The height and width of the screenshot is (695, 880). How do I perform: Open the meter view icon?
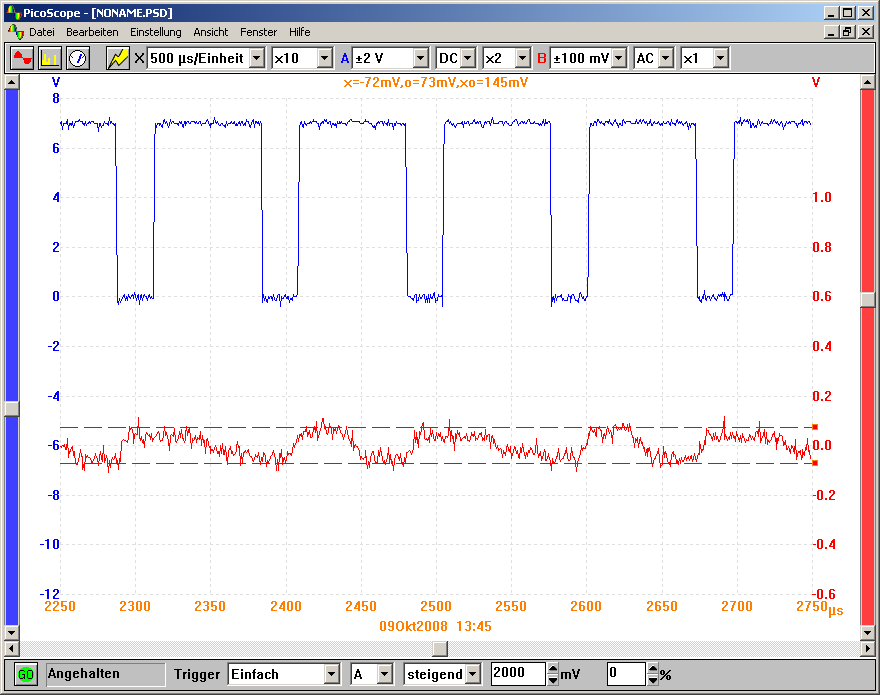coord(77,58)
